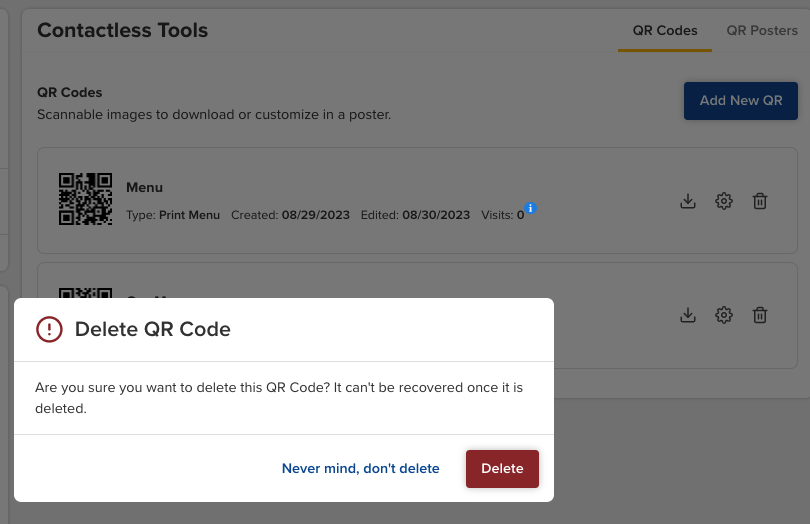Click trash icon for Menu QR code
The width and height of the screenshot is (810, 524).
point(760,201)
